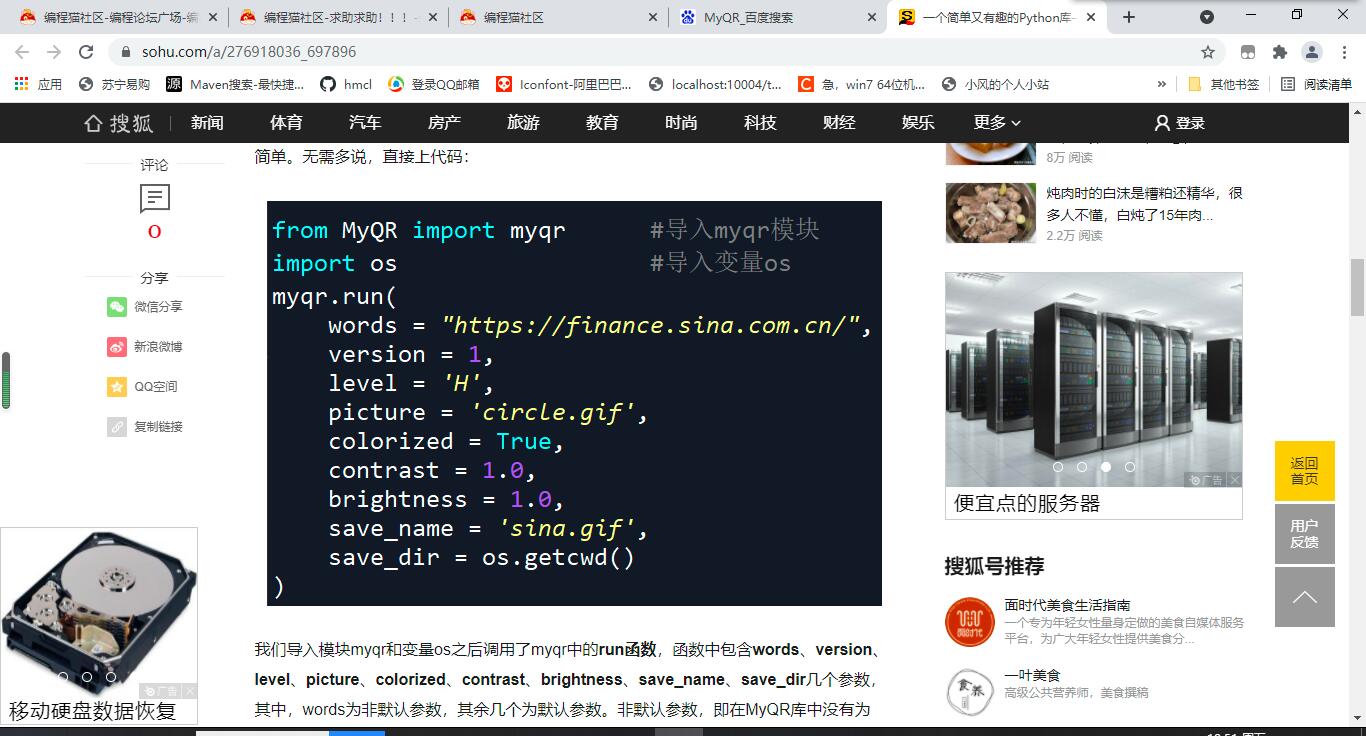Click the server room ad image

pos(1094,380)
